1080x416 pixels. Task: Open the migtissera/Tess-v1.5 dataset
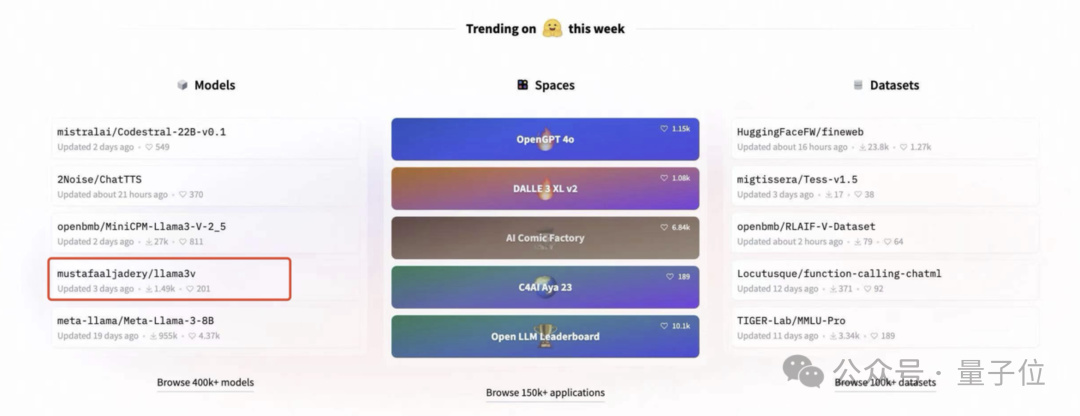click(797, 178)
